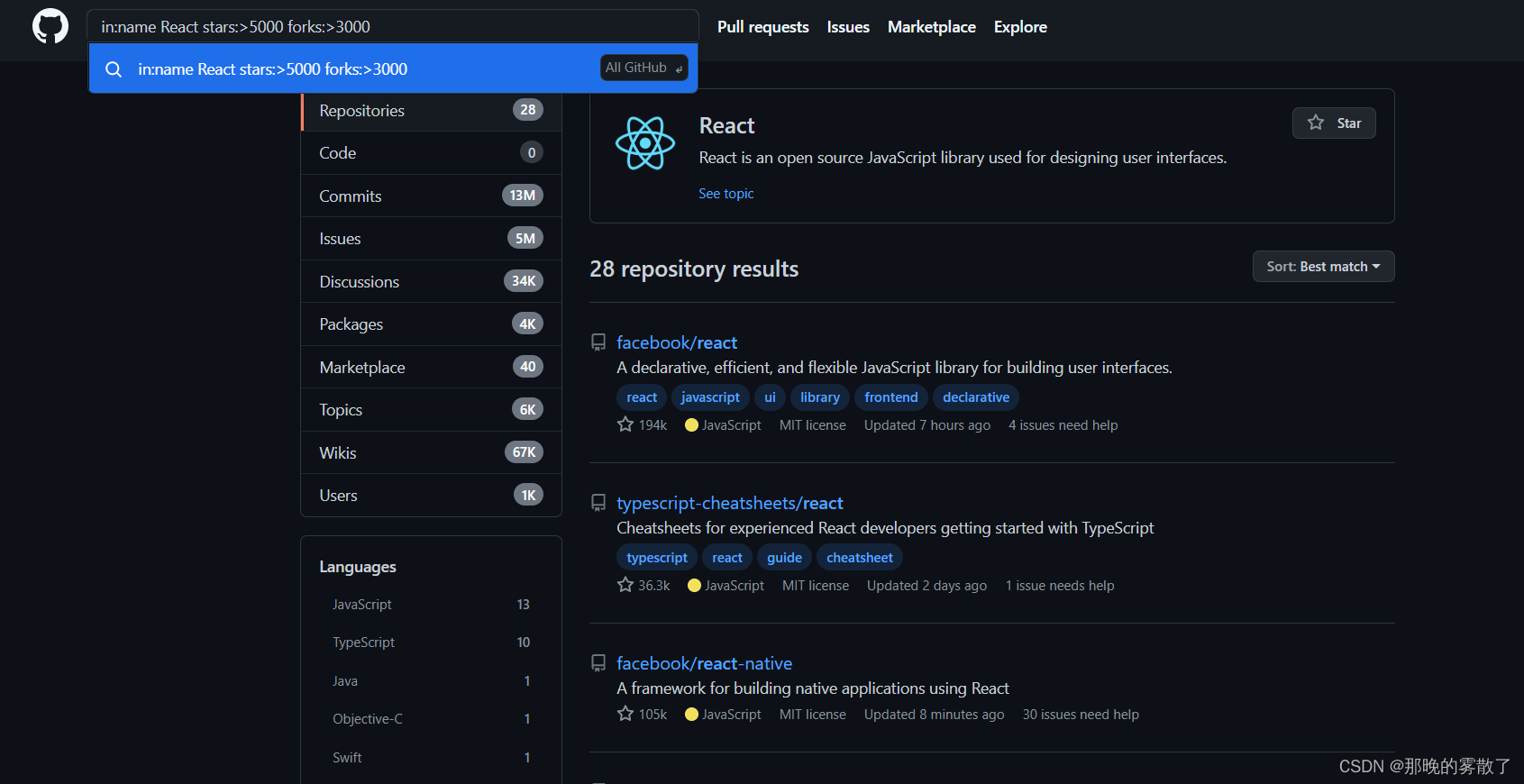Select the Users results filter
Screen dimensions: 1524x784
[432, 496]
